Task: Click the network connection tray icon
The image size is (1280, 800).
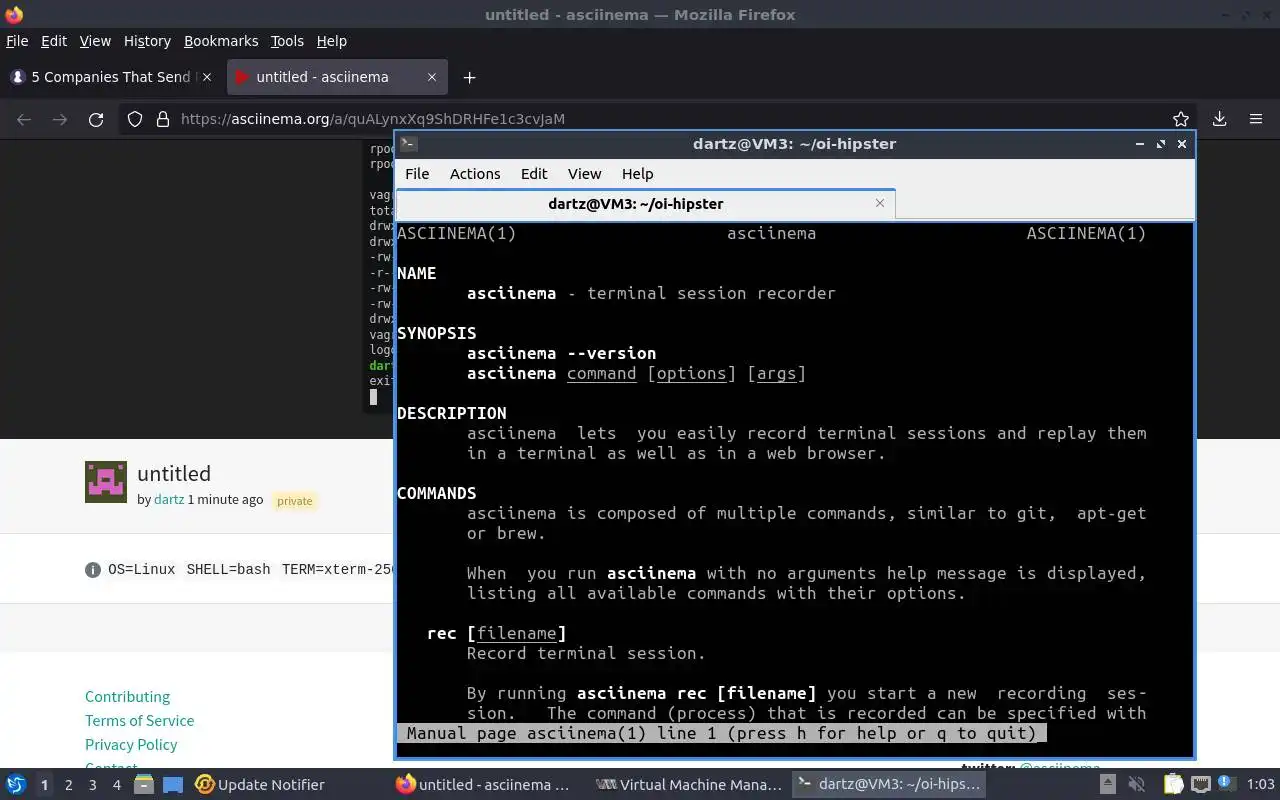Action: pyautogui.click(x=1201, y=785)
